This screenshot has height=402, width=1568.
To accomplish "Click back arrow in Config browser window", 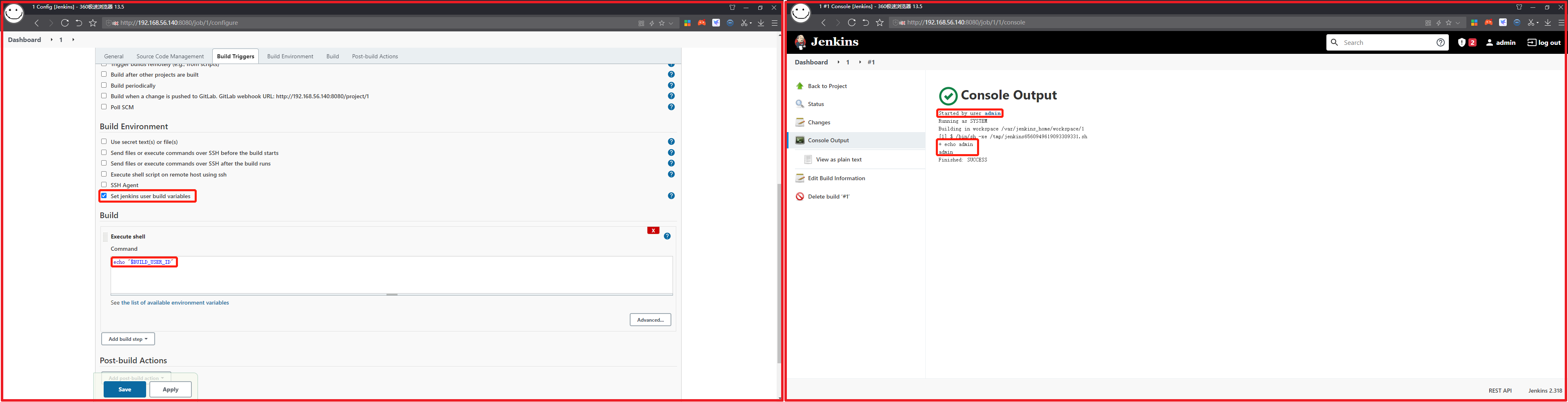I will coord(36,23).
